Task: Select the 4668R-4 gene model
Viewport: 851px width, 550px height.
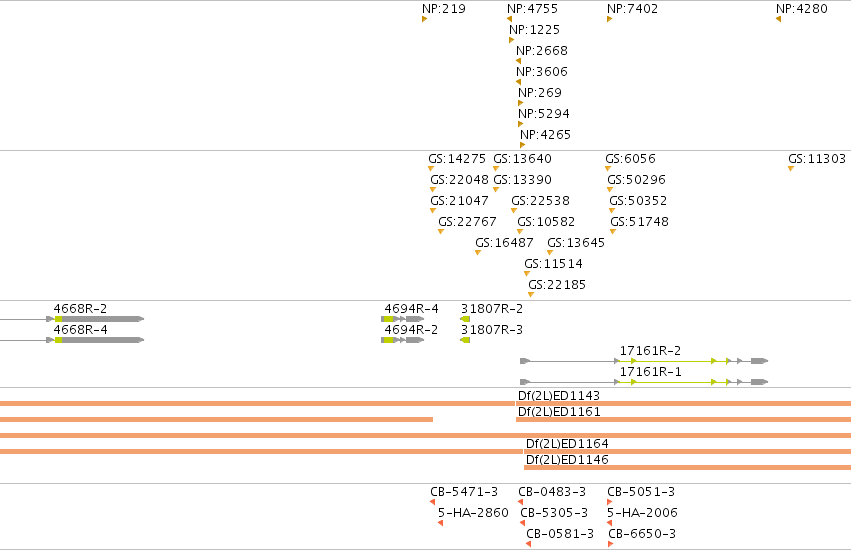Action: tap(72, 340)
